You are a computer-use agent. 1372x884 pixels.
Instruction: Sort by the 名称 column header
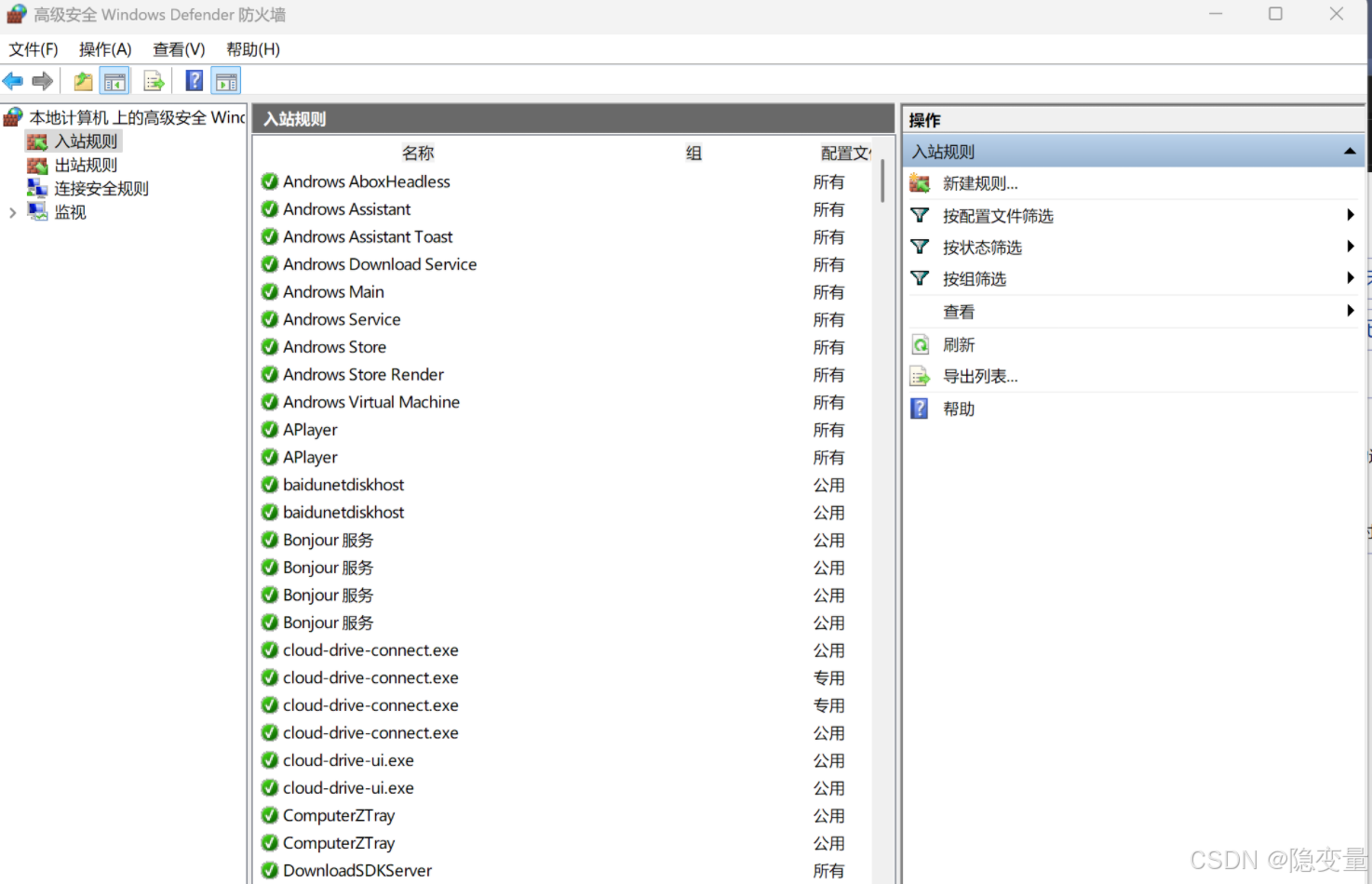419,153
